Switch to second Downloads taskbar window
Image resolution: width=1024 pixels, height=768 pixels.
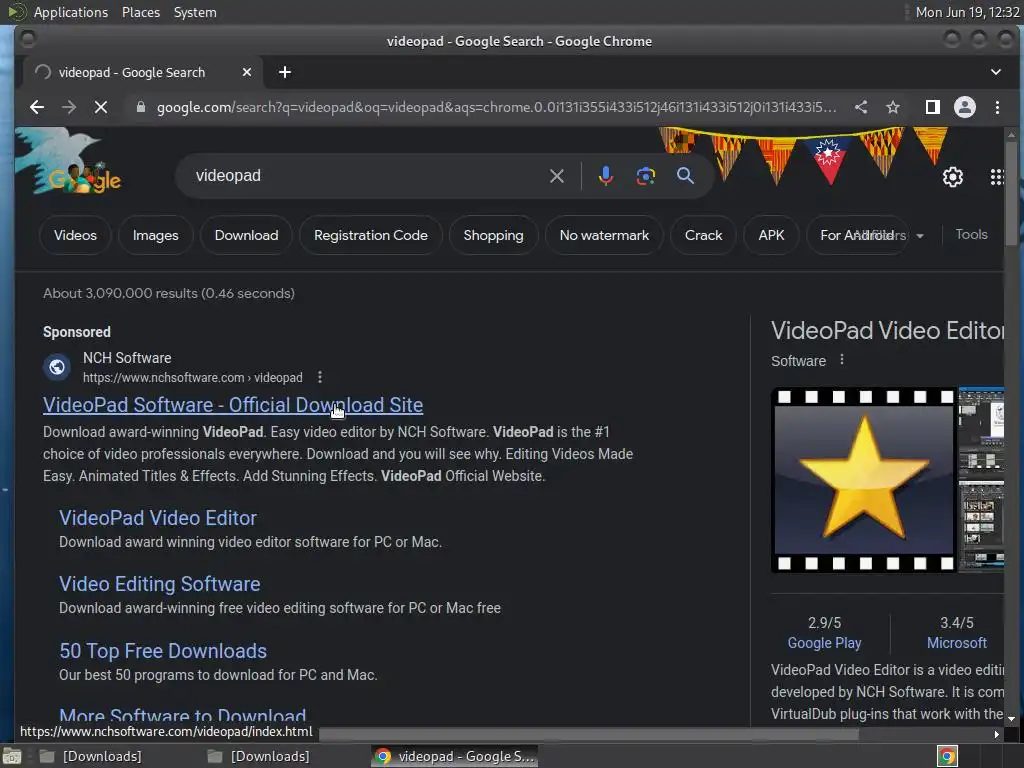point(259,756)
